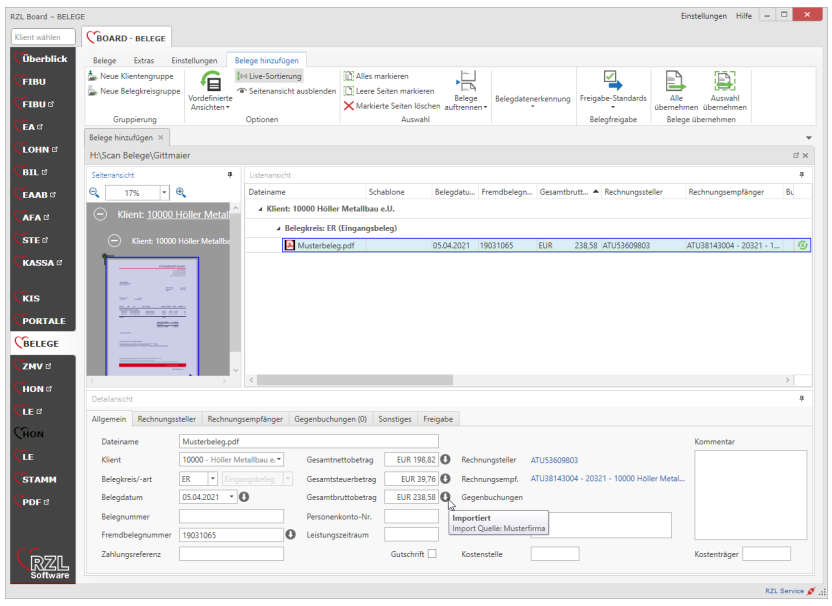The width and height of the screenshot is (832, 606).
Task: Toggle Live-Sortierung option
Action: click(268, 76)
